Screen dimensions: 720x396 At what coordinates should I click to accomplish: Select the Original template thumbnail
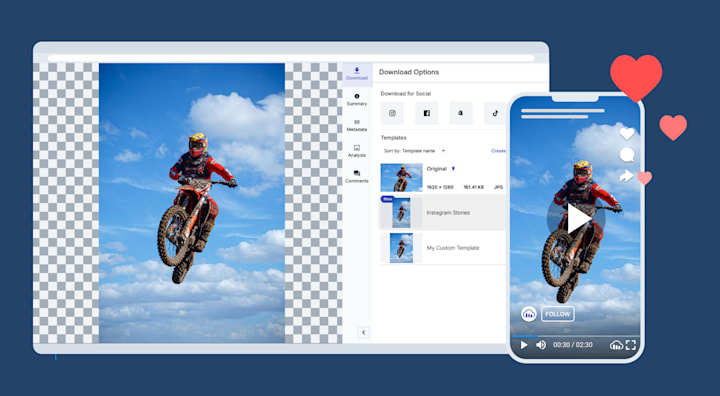click(401, 177)
